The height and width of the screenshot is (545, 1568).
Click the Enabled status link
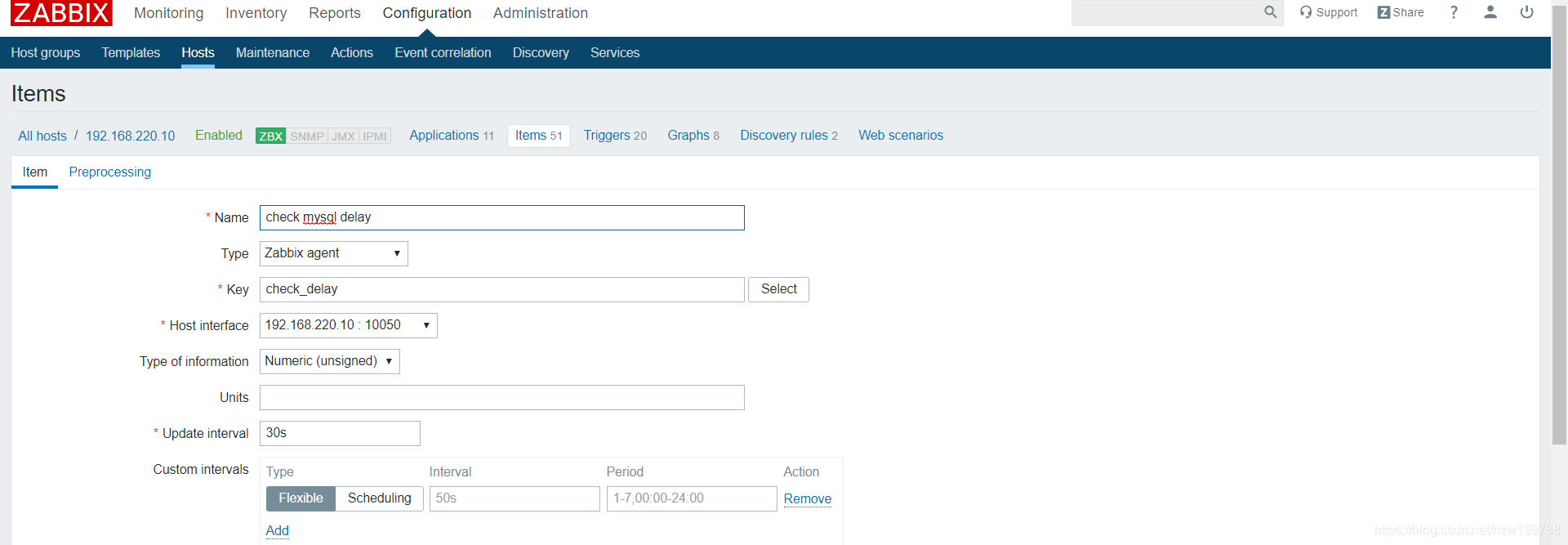pyautogui.click(x=219, y=135)
